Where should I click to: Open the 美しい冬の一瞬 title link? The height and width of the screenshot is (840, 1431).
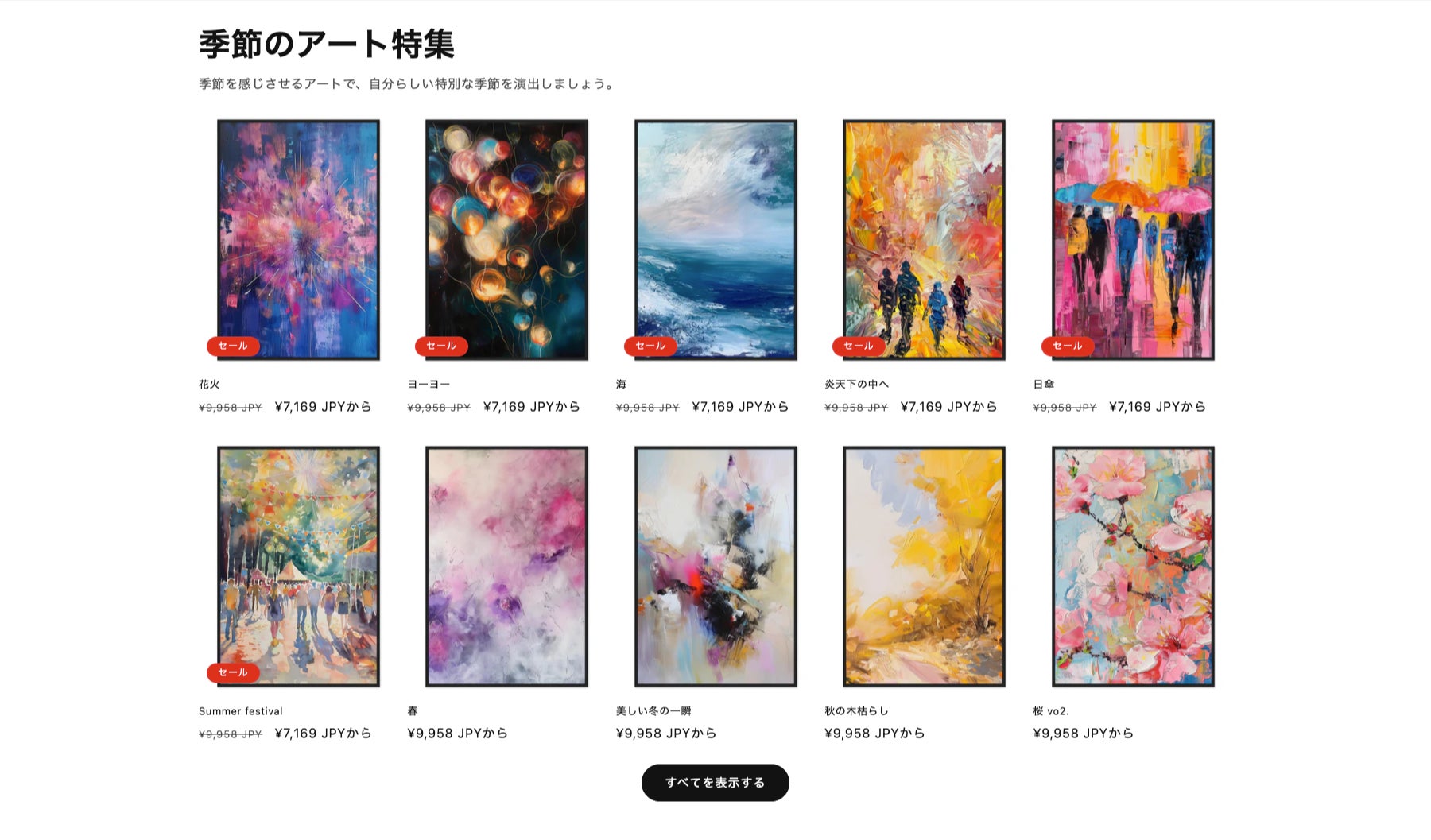point(653,711)
